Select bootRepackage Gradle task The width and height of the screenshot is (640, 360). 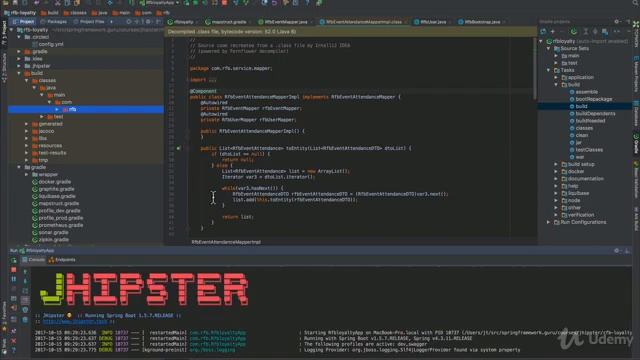tap(591, 99)
